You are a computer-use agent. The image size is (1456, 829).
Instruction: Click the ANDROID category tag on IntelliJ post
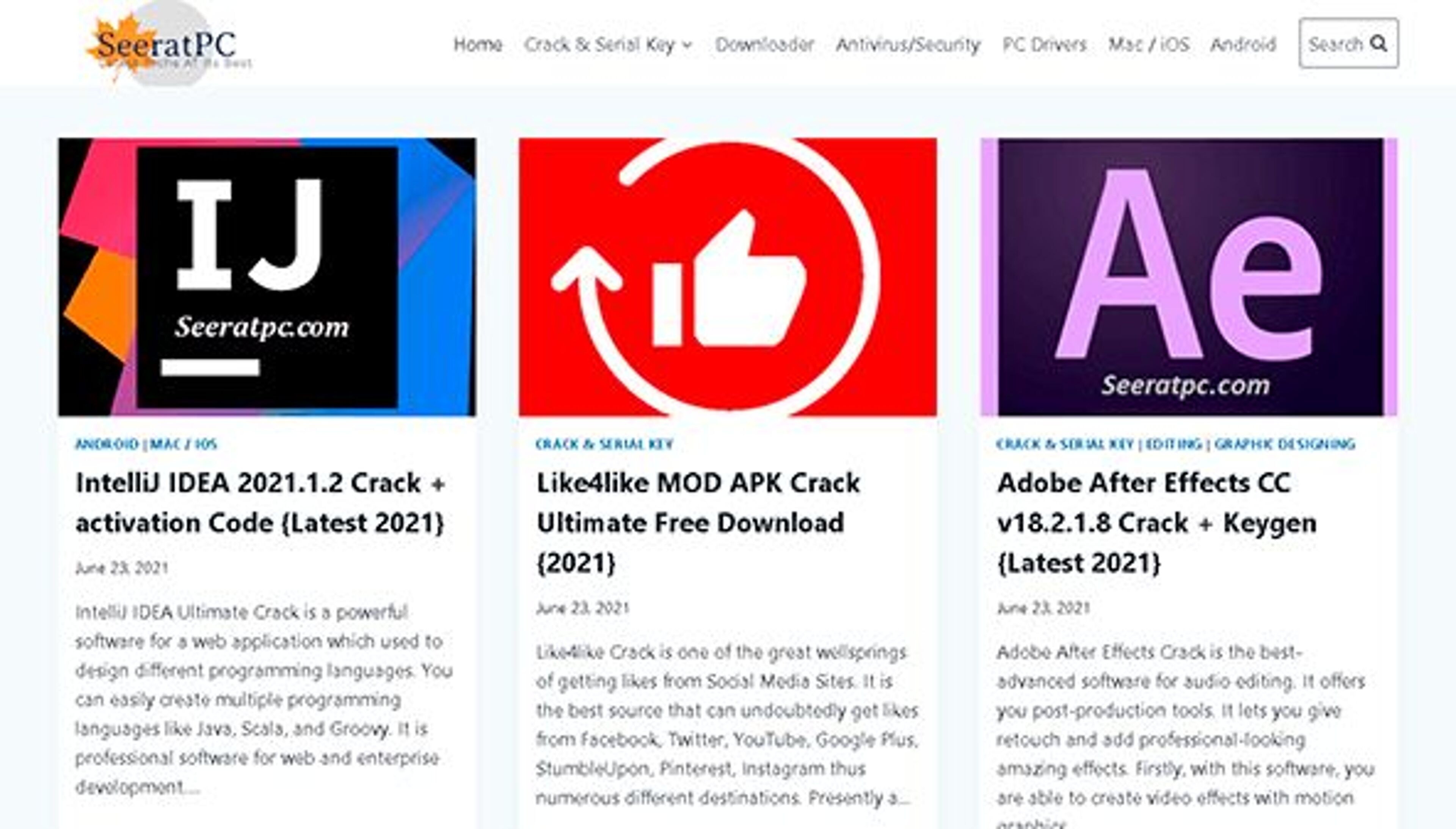[107, 444]
